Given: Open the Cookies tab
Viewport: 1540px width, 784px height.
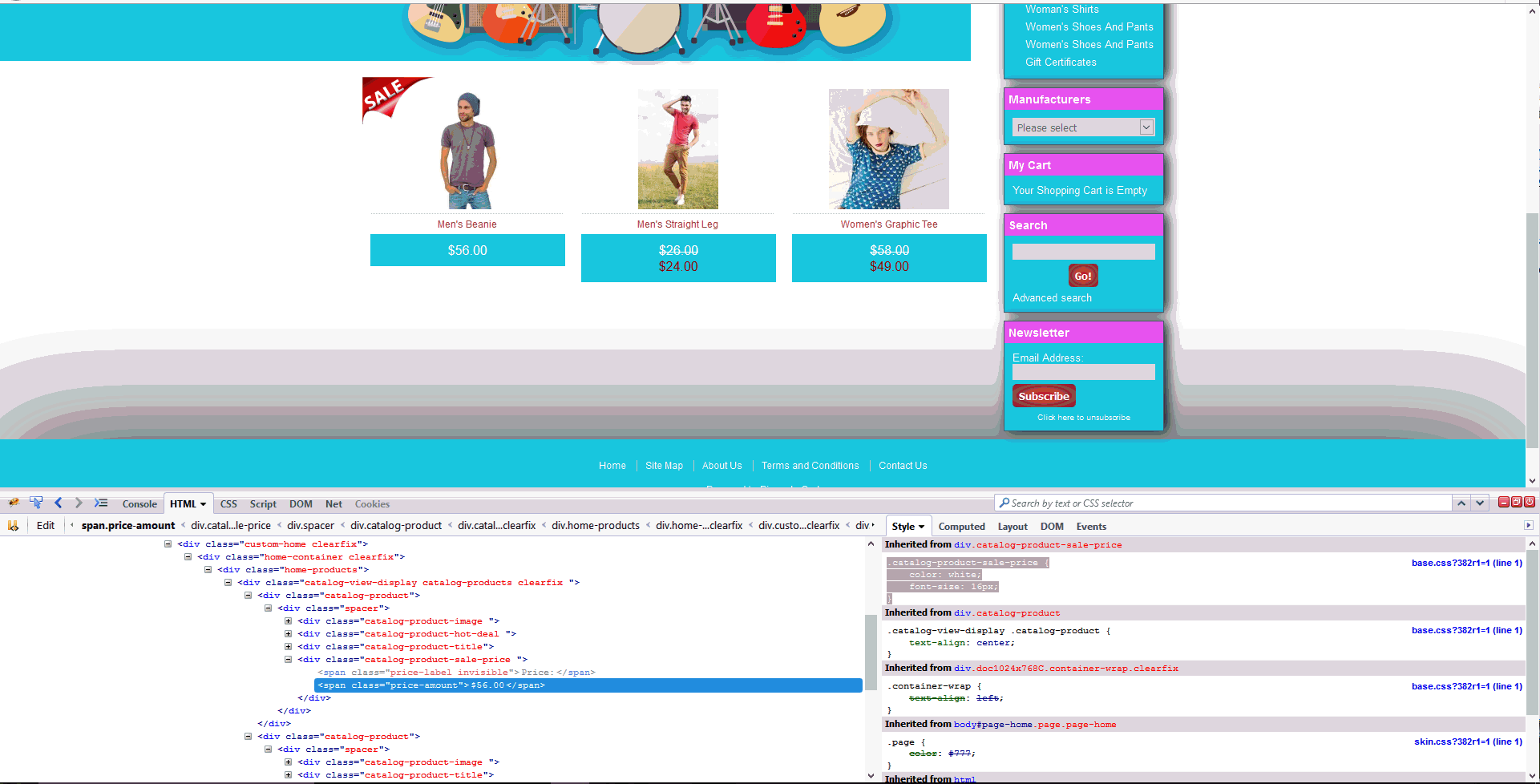Looking at the screenshot, I should [372, 504].
